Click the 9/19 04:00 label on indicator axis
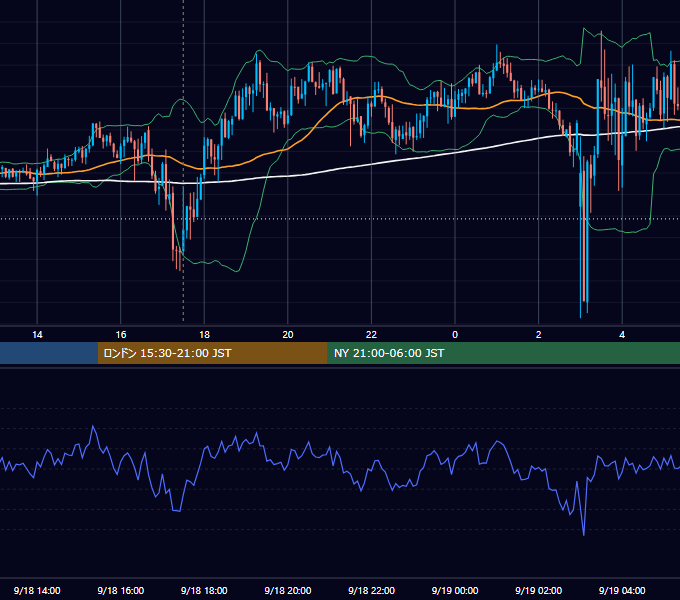Screen dimensions: 680x600 (x=622, y=590)
